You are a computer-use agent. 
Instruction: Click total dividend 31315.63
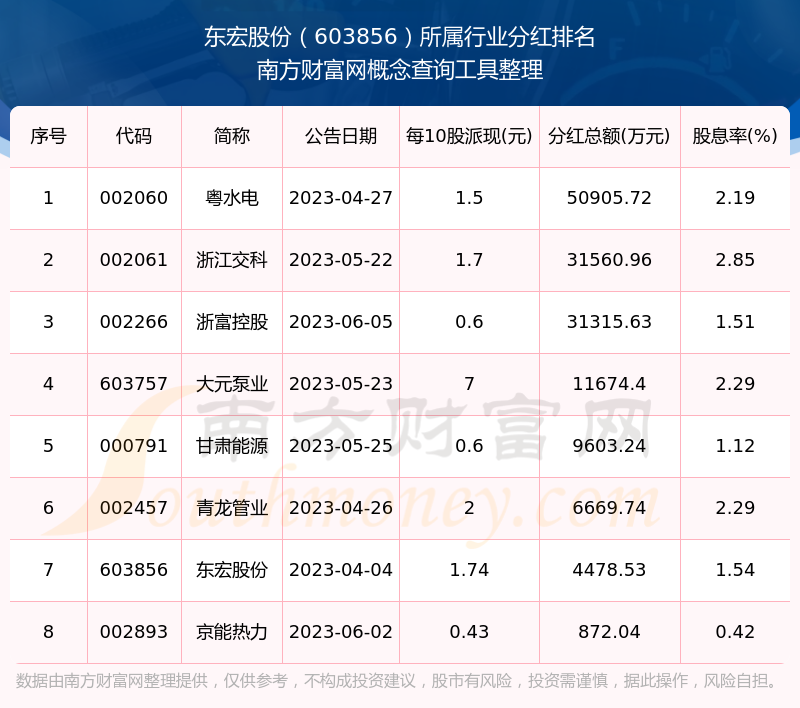609,322
